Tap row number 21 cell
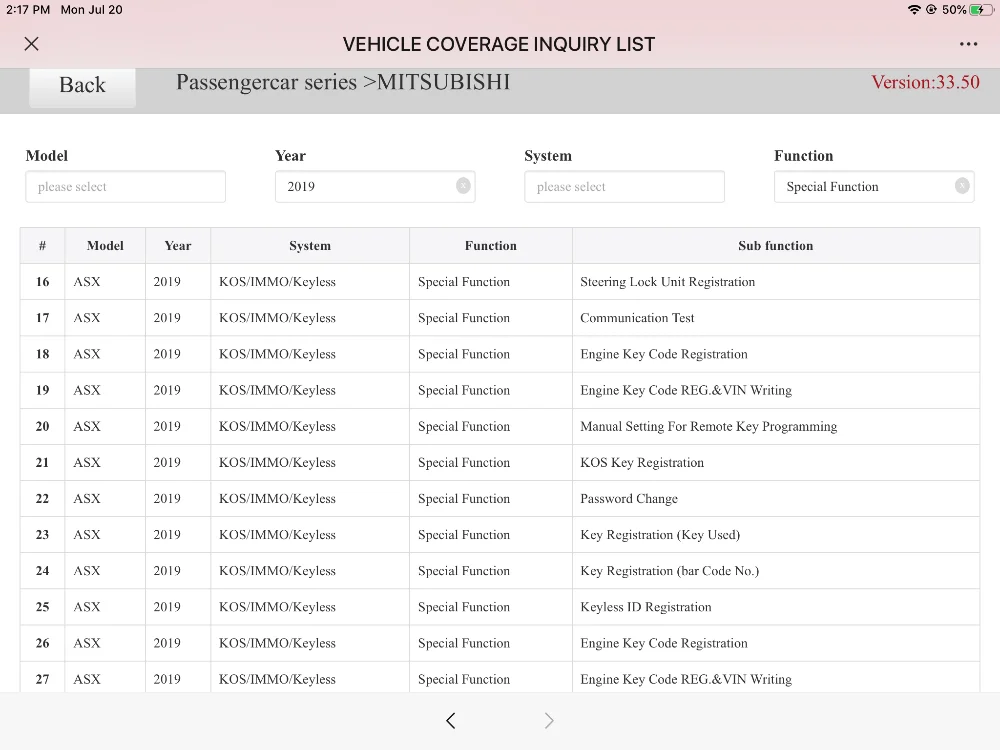Image resolution: width=1000 pixels, height=750 pixels. (x=42, y=462)
